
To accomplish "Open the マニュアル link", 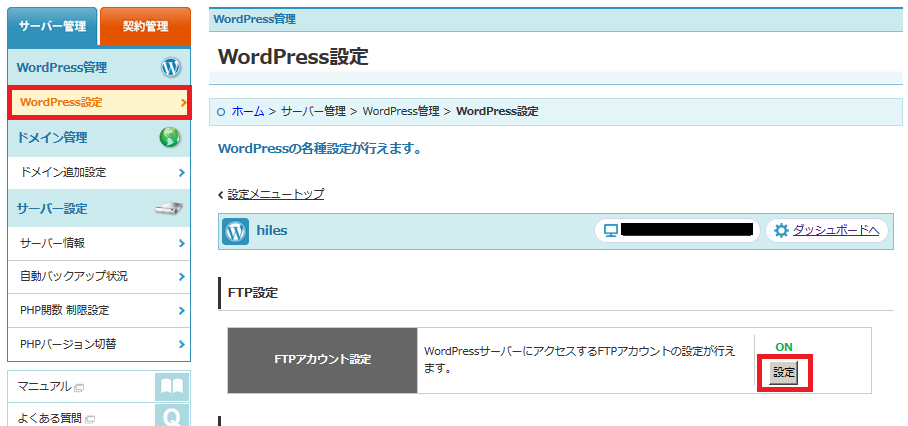I will pos(44,386).
